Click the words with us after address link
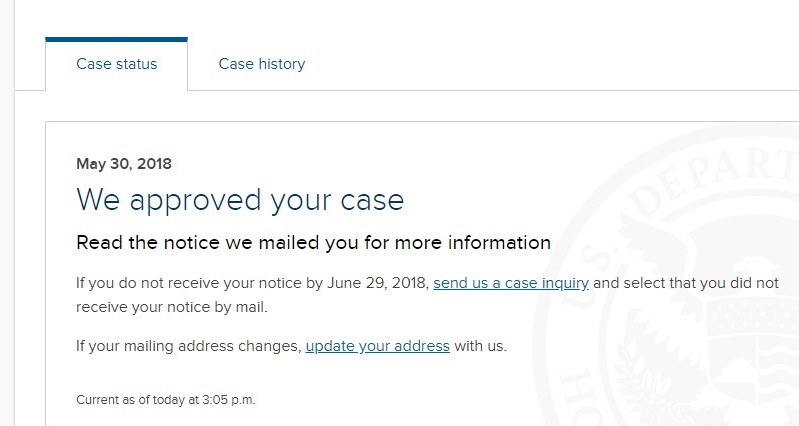 point(481,347)
